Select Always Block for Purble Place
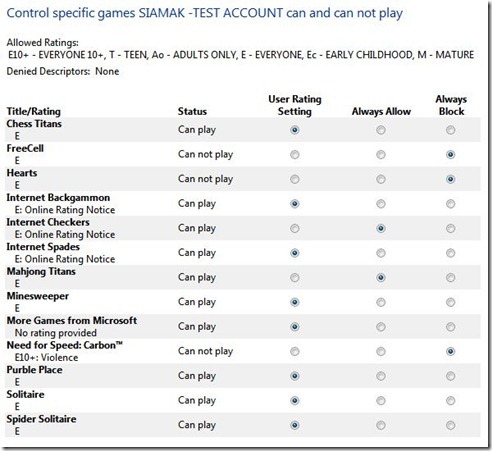 pyautogui.click(x=450, y=376)
